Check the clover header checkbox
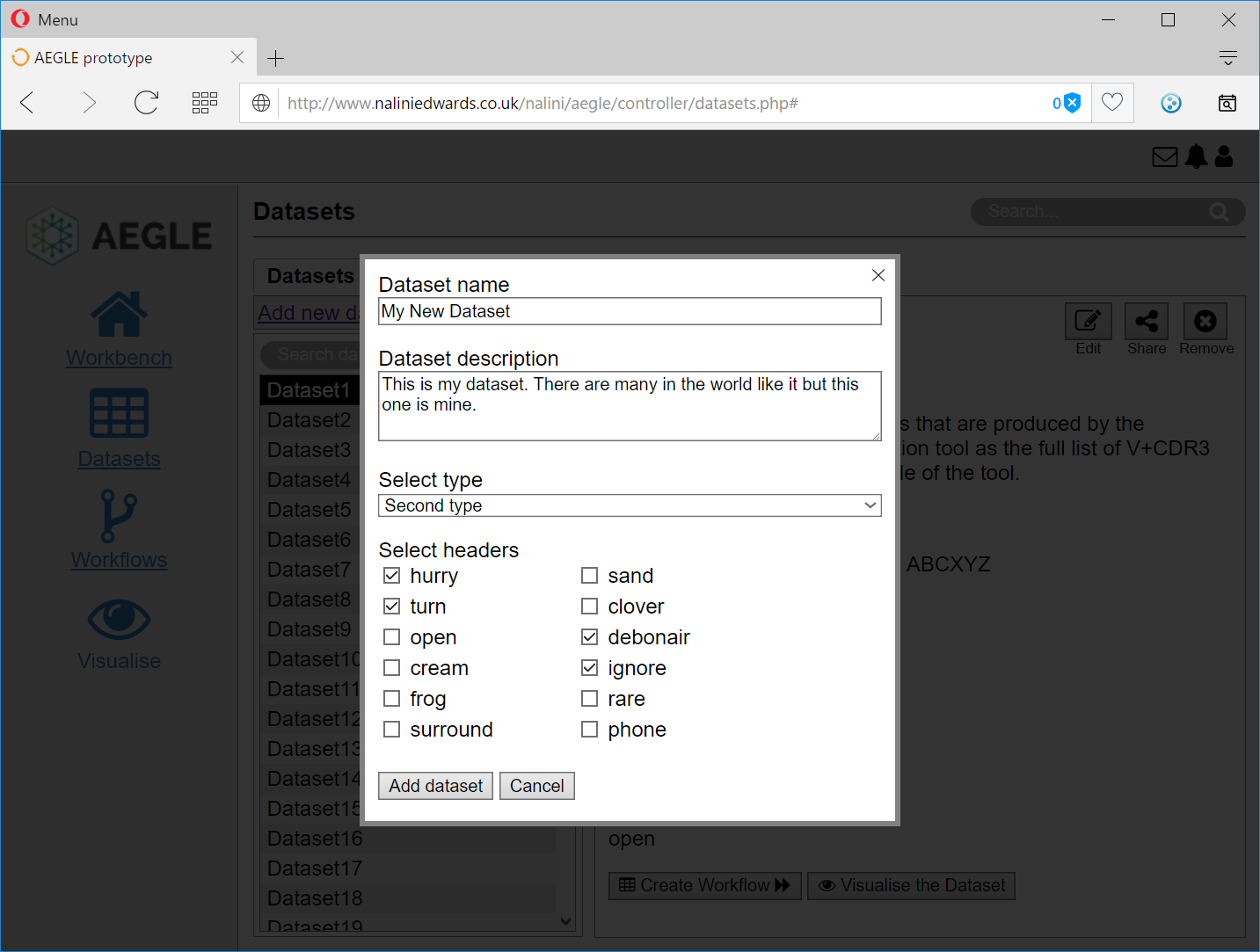This screenshot has height=952, width=1260. [x=590, y=607]
